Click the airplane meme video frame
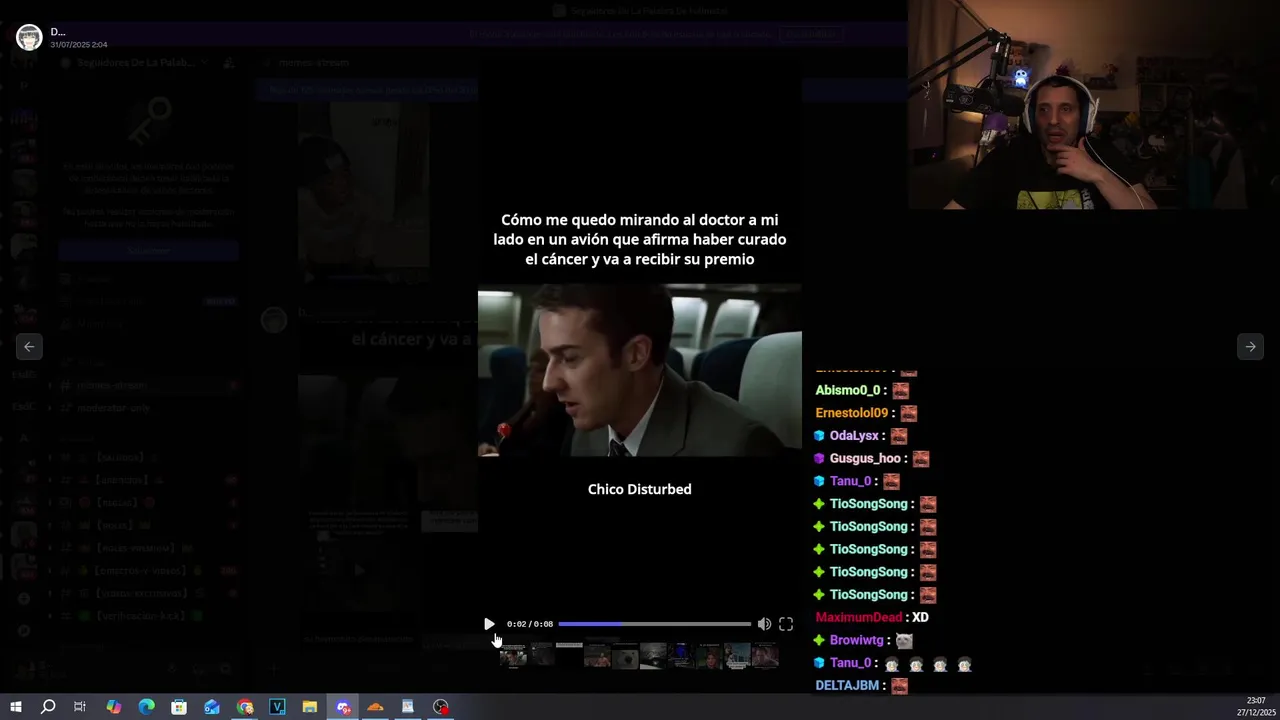 (640, 370)
